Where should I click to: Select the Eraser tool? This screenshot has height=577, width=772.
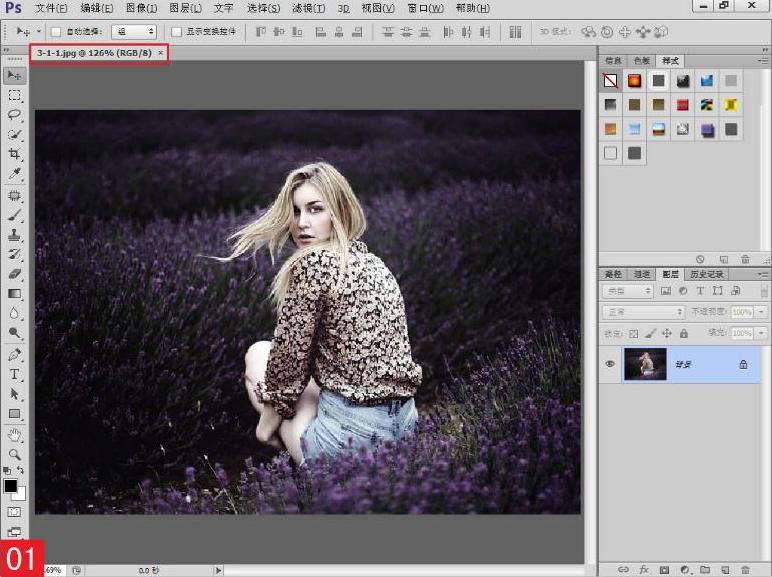[x=14, y=274]
